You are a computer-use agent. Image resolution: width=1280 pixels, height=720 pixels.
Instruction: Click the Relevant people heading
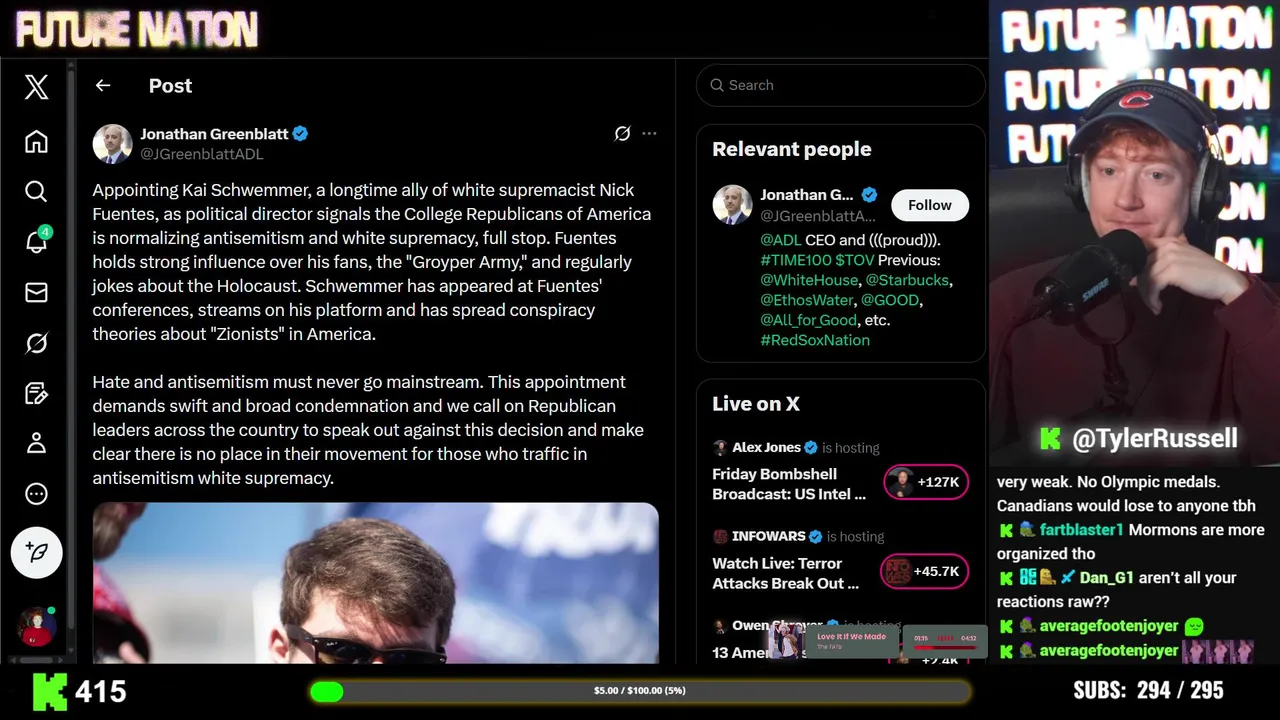click(792, 149)
